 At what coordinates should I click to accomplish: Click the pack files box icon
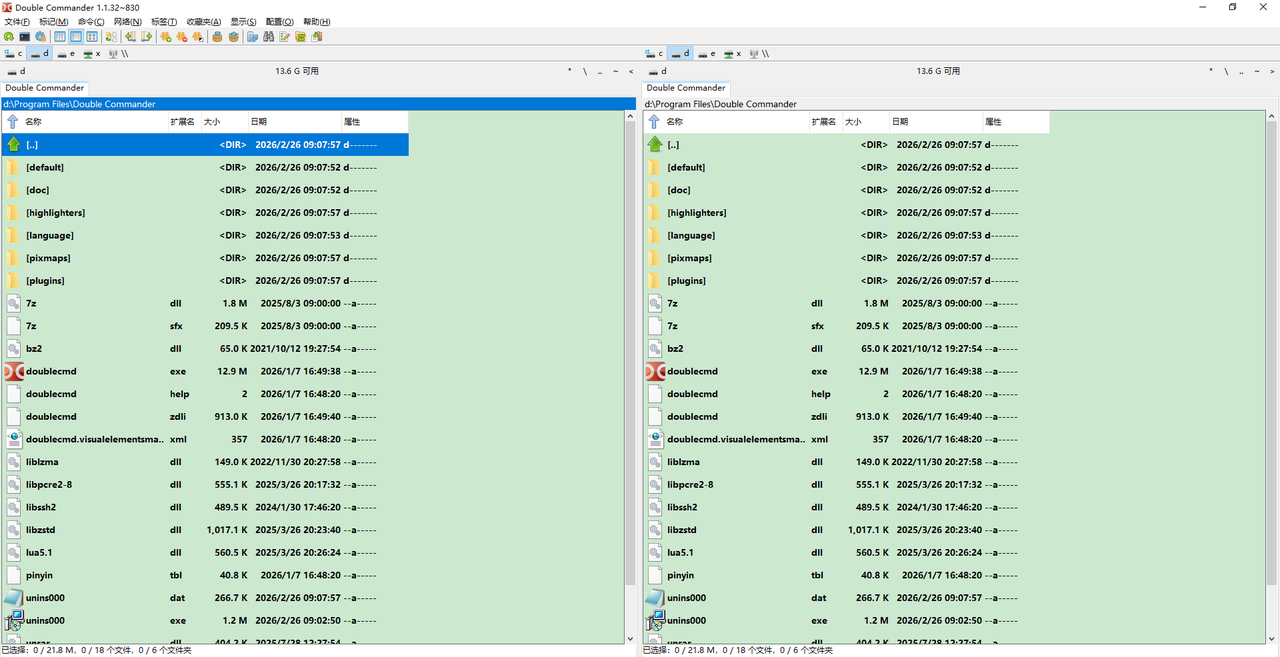coord(217,37)
